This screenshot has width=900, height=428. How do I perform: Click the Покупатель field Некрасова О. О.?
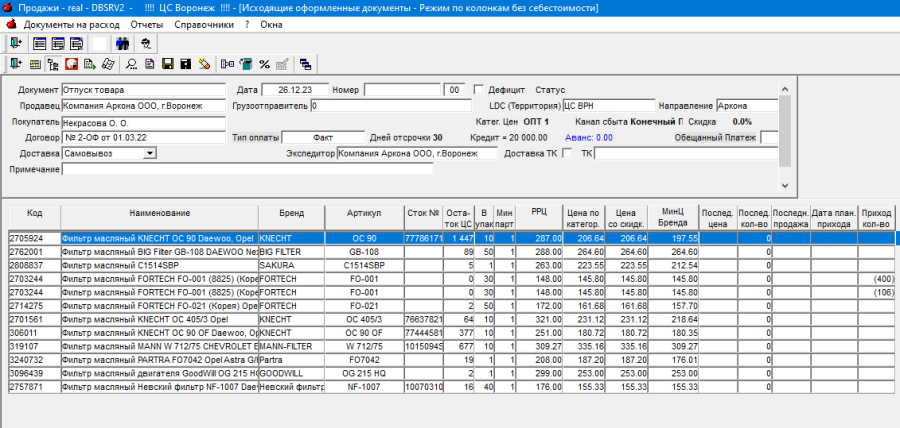coord(143,122)
